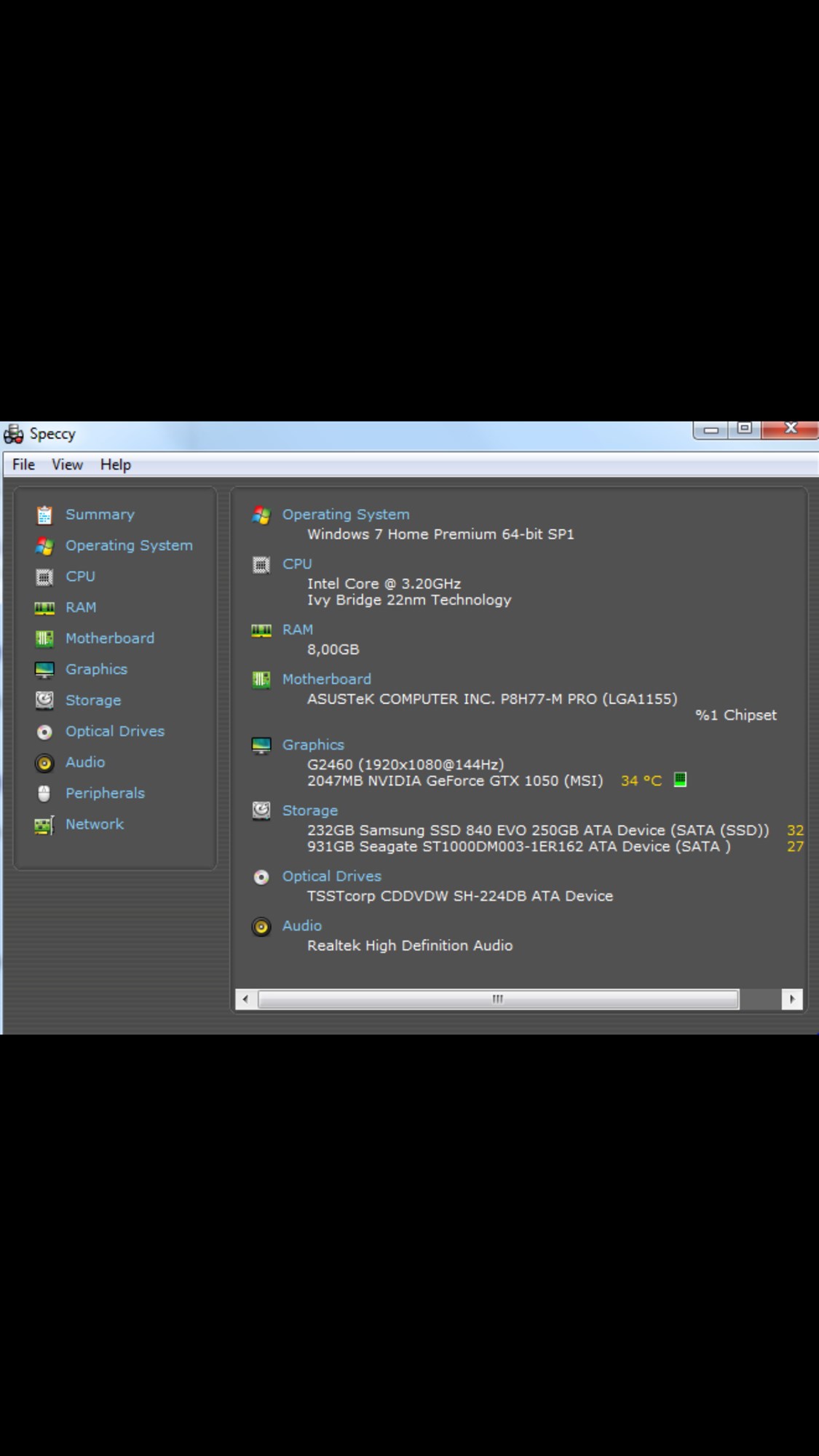Open the Graphics heading link in summary
819x1456 pixels.
[x=313, y=745]
